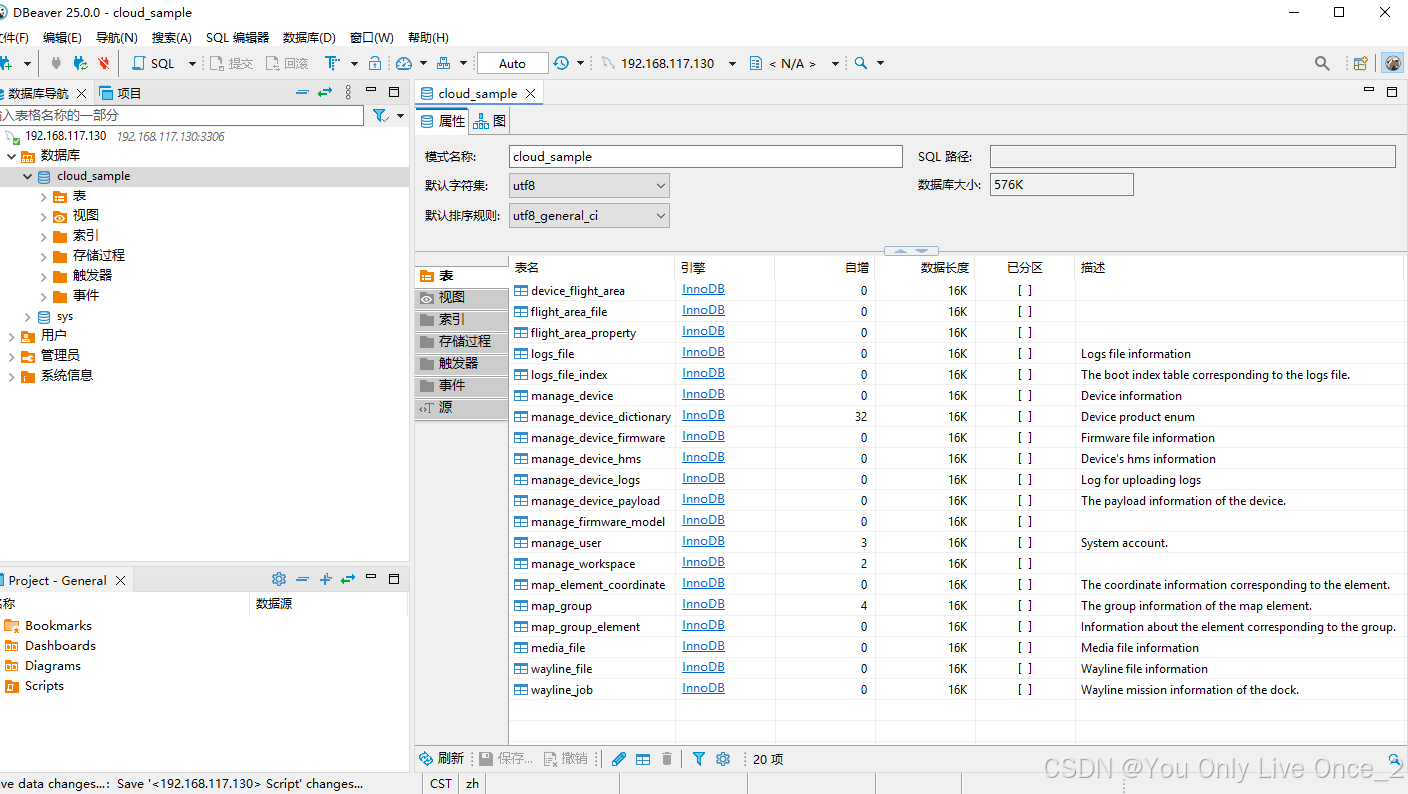Toggle partitioned checkbox for logs_file row
This screenshot has height=794, width=1408.
[1025, 354]
